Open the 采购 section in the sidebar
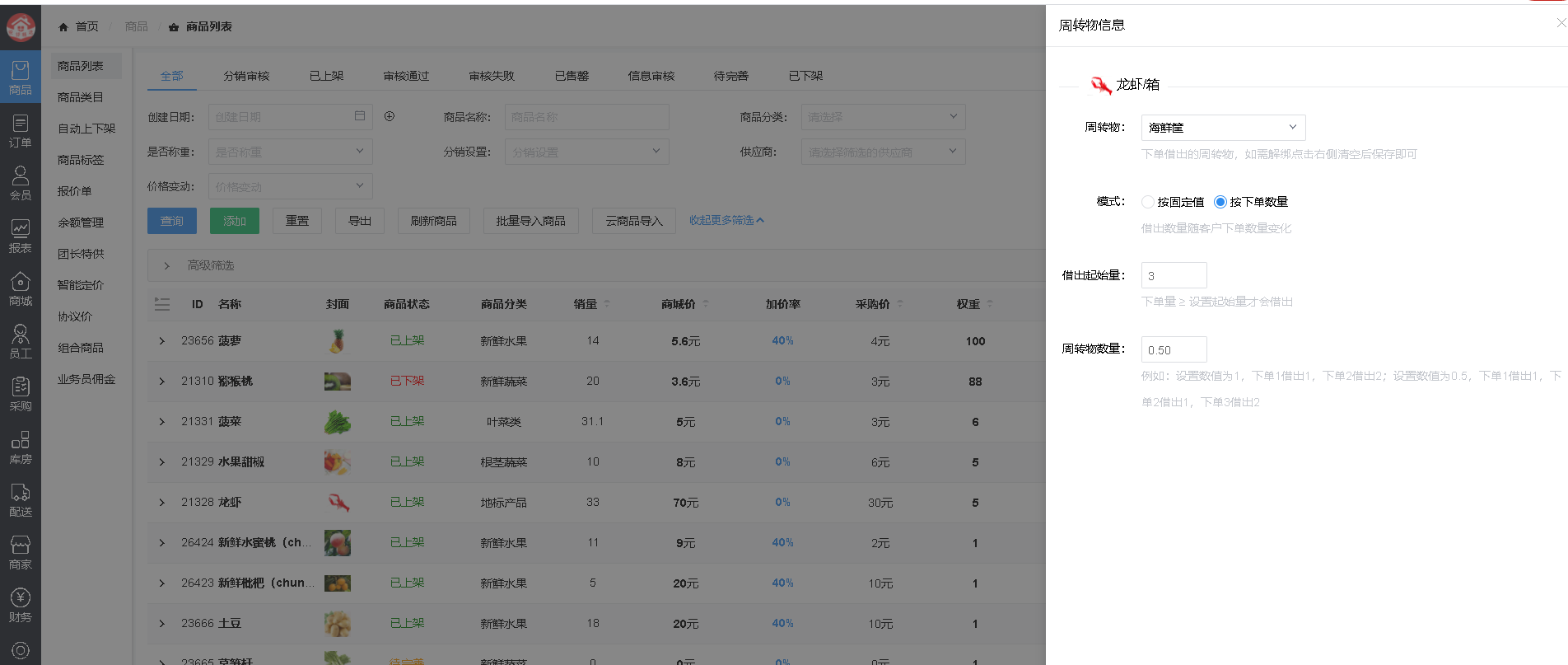1568x665 pixels. 21,395
